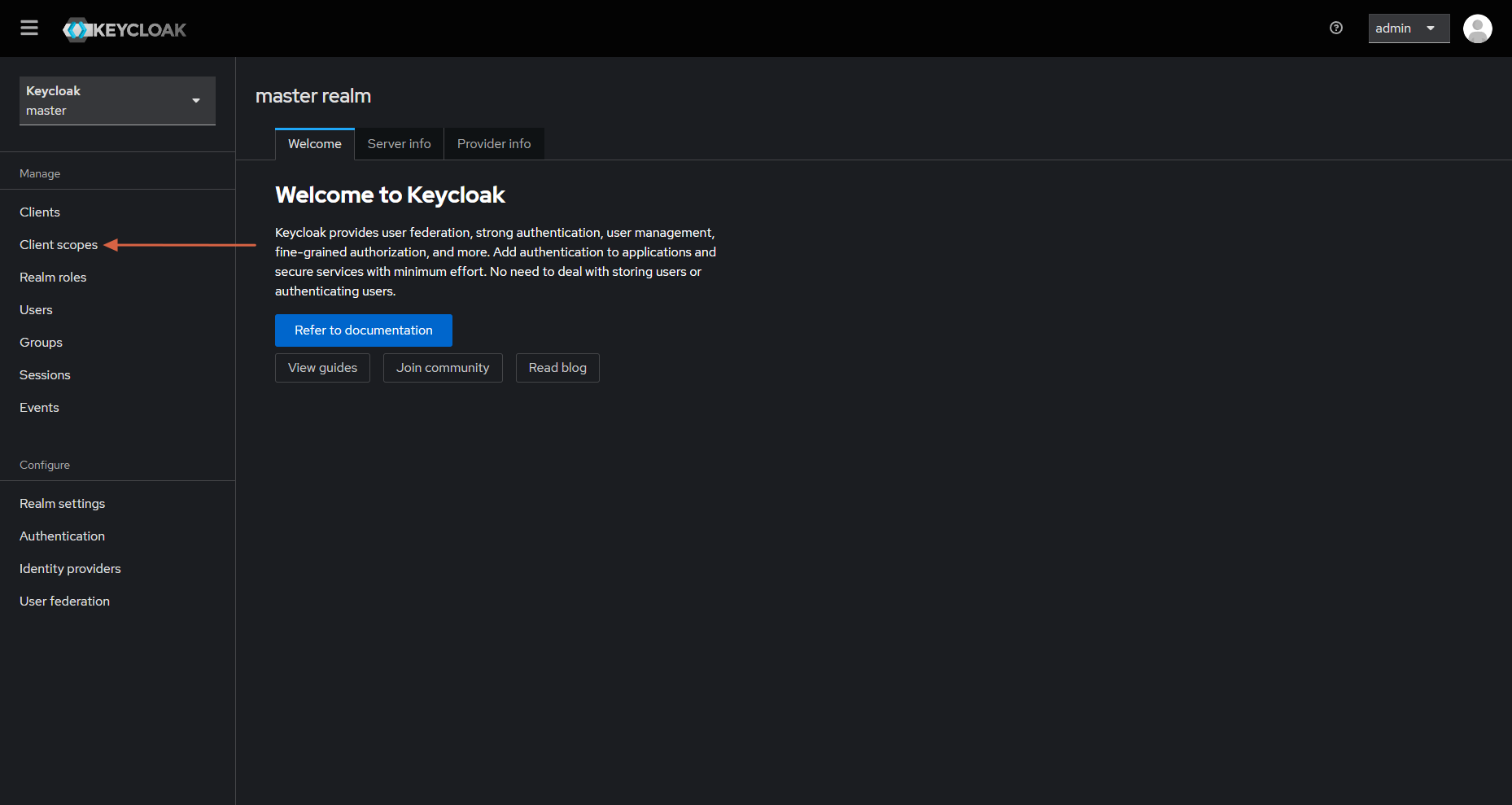Screen dimensions: 1512x805
Task: Click the Keycloak logo
Action: 125,29
